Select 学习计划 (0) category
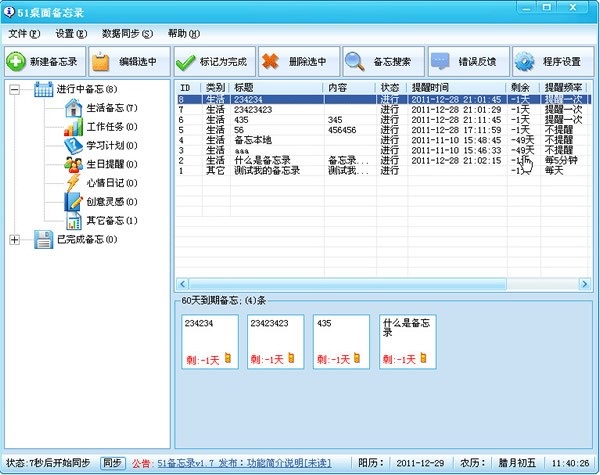Viewport: 600px width, 475px height. (x=112, y=145)
